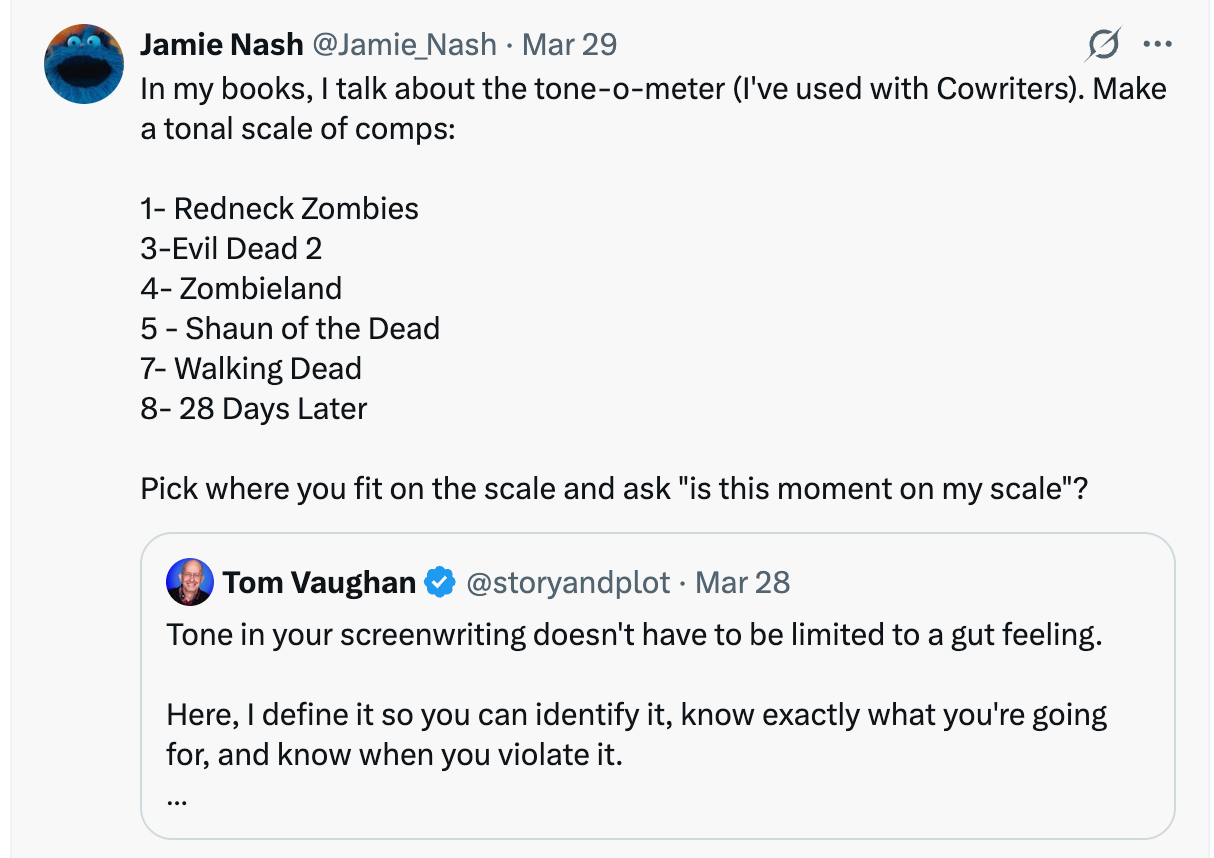Click Tom Vaughan's small profile photo
Image resolution: width=1214 pixels, height=858 pixels.
[190, 582]
